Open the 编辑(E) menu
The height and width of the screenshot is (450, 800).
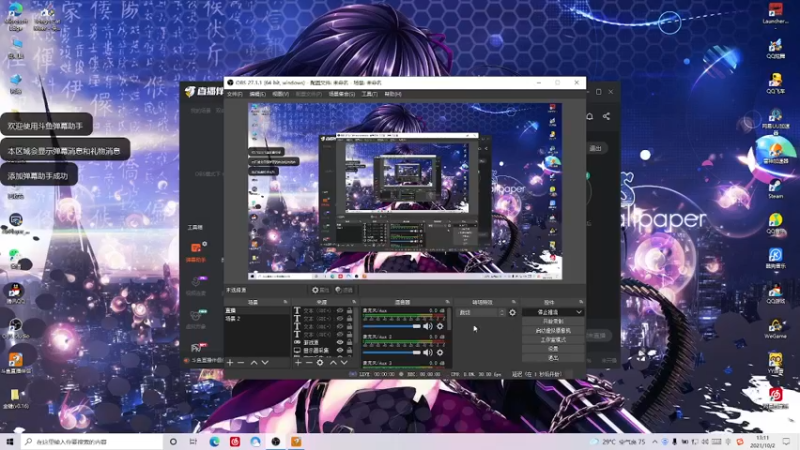click(257, 94)
